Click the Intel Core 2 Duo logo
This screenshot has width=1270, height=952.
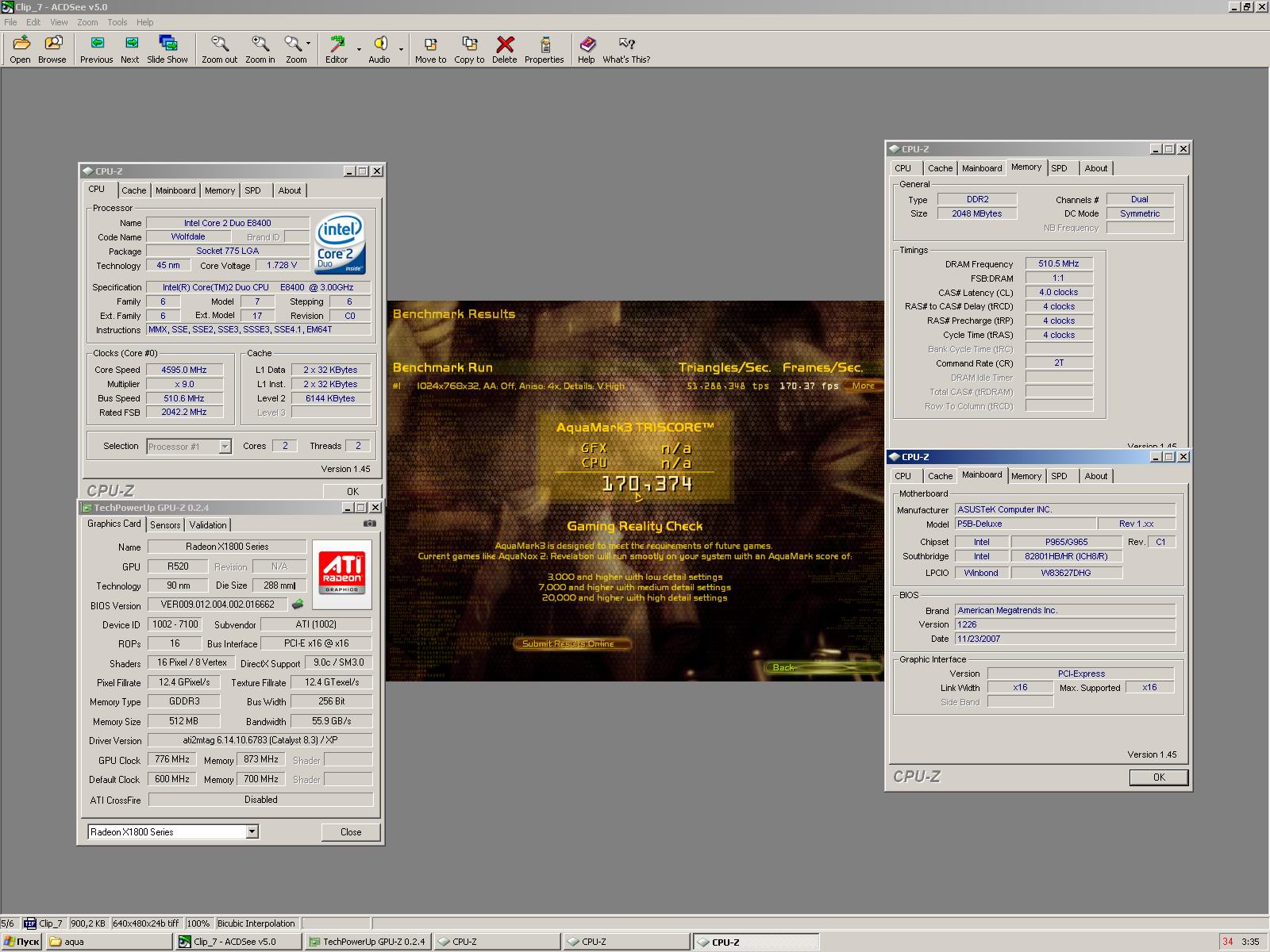point(340,244)
